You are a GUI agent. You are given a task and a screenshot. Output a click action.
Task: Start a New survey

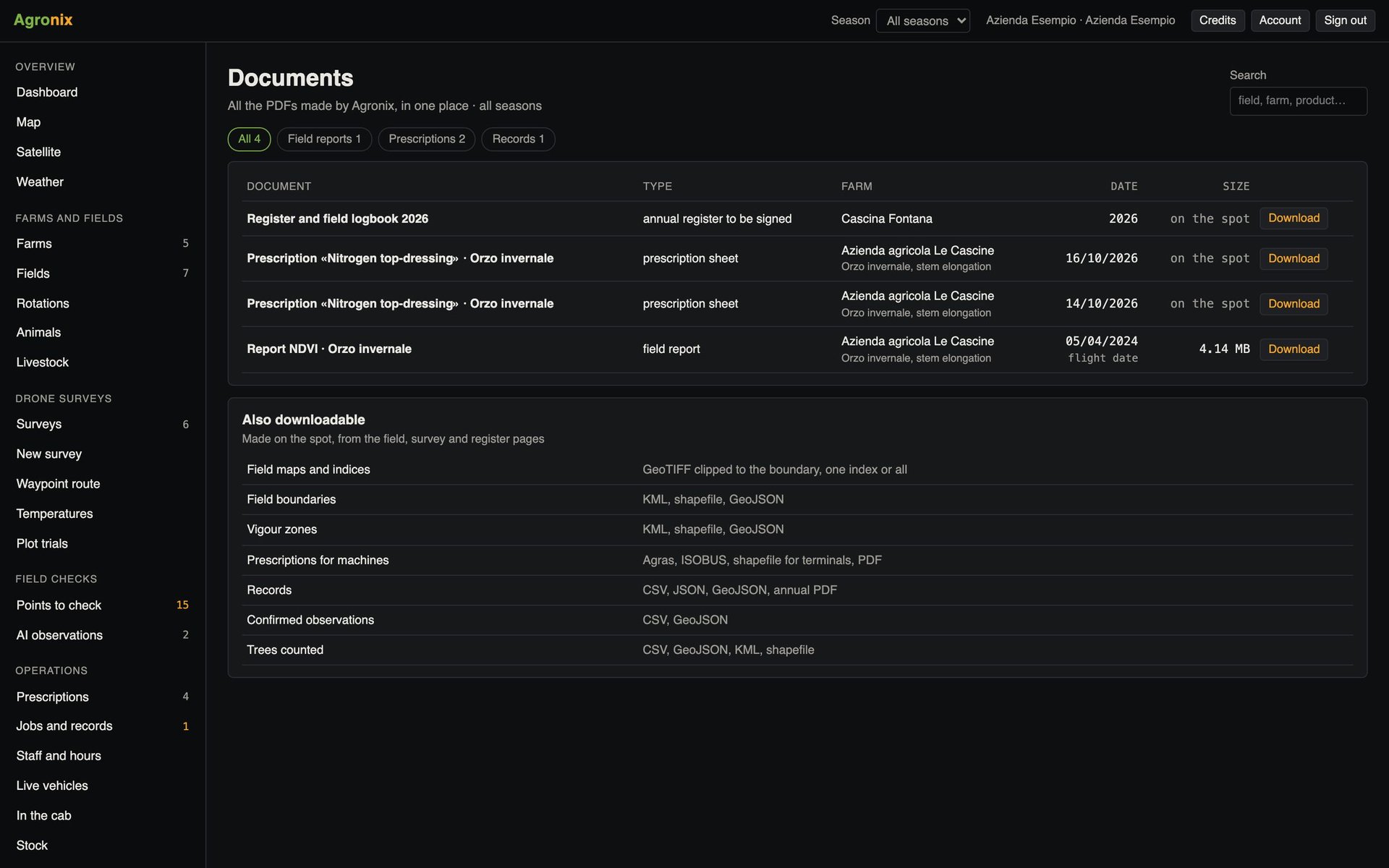click(x=103, y=454)
